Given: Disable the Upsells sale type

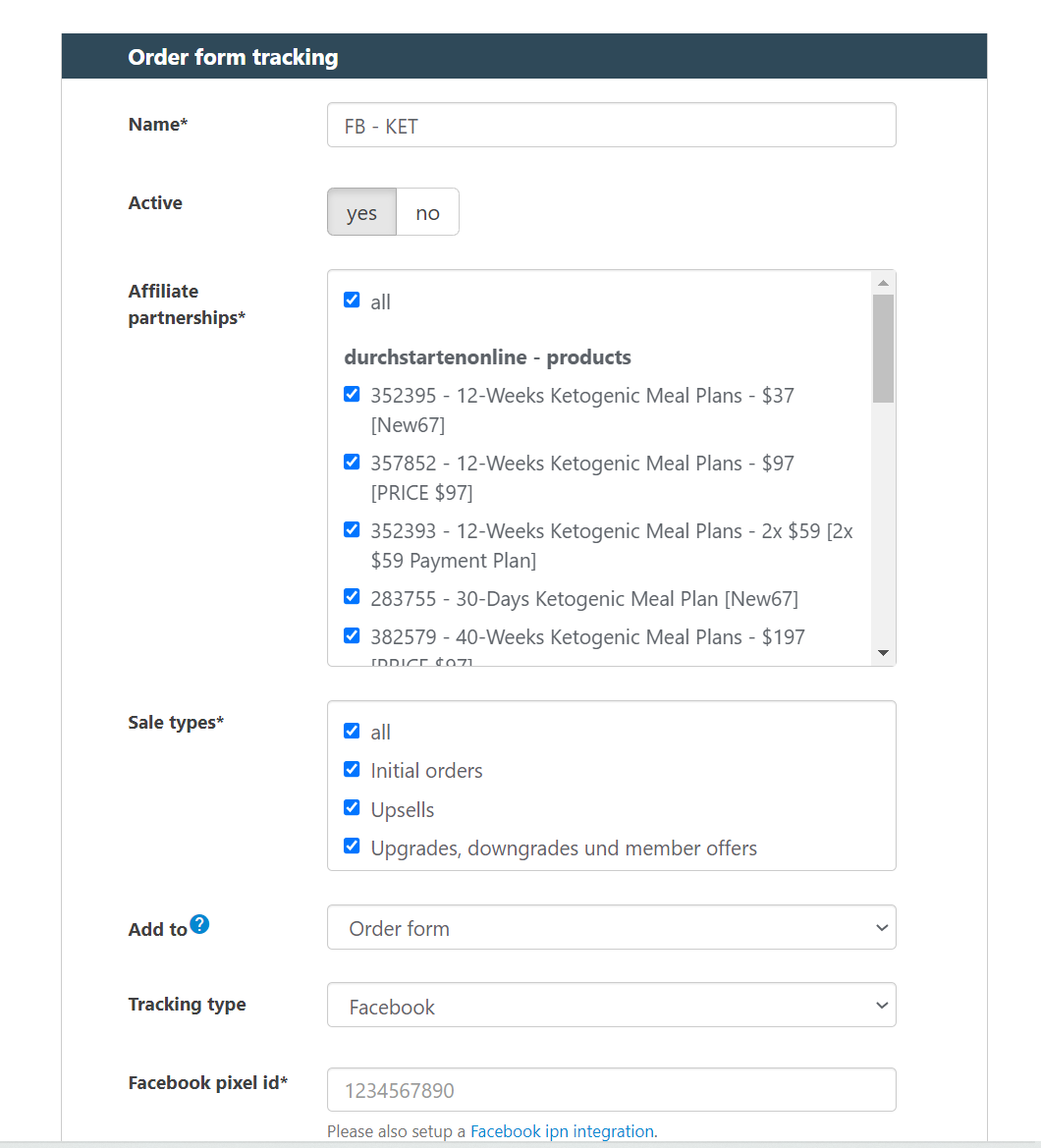Looking at the screenshot, I should pos(352,808).
